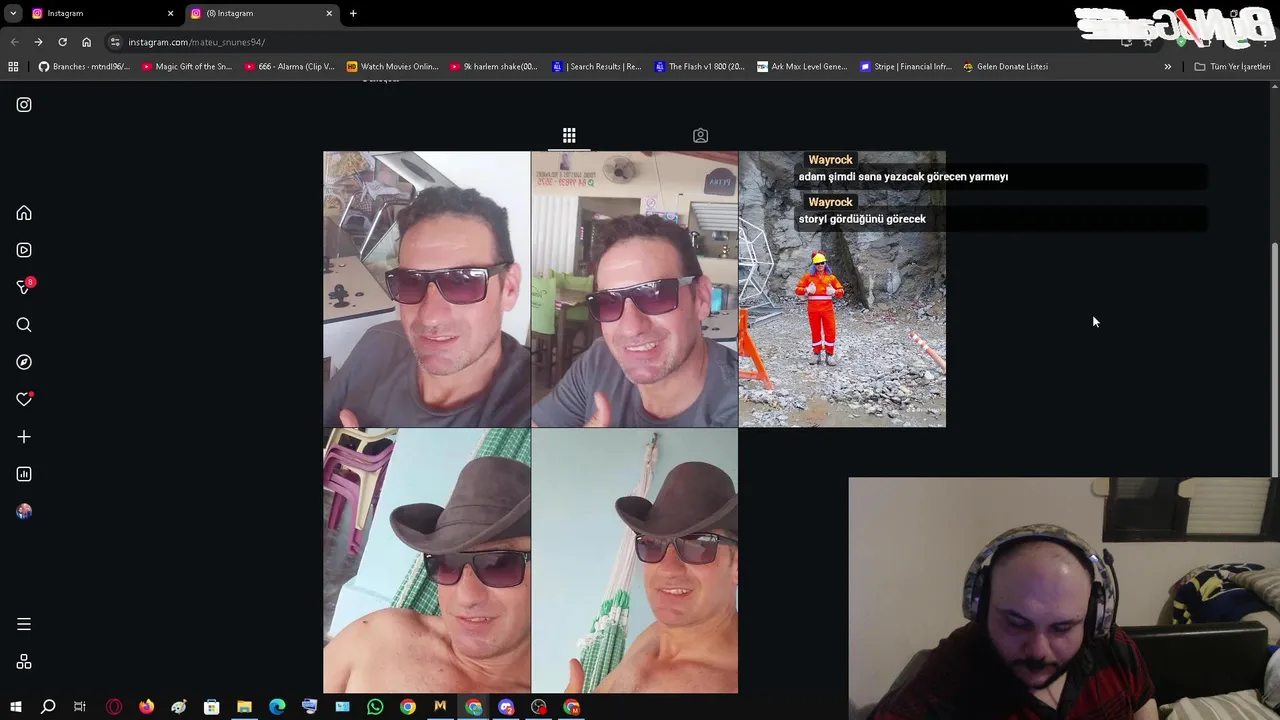The width and height of the screenshot is (1280, 720).
Task: Open own profile avatar in sidebar
Action: (x=24, y=511)
